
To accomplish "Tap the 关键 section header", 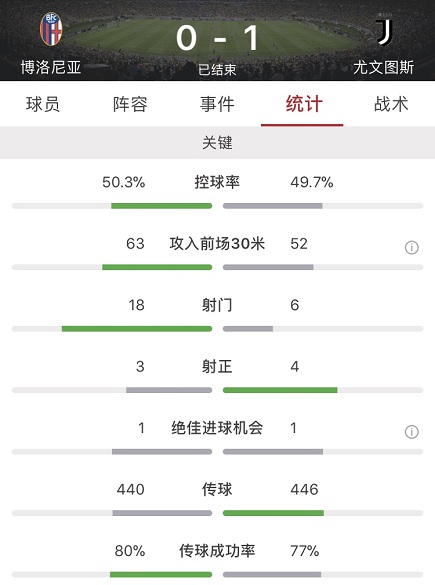I will pyautogui.click(x=218, y=143).
